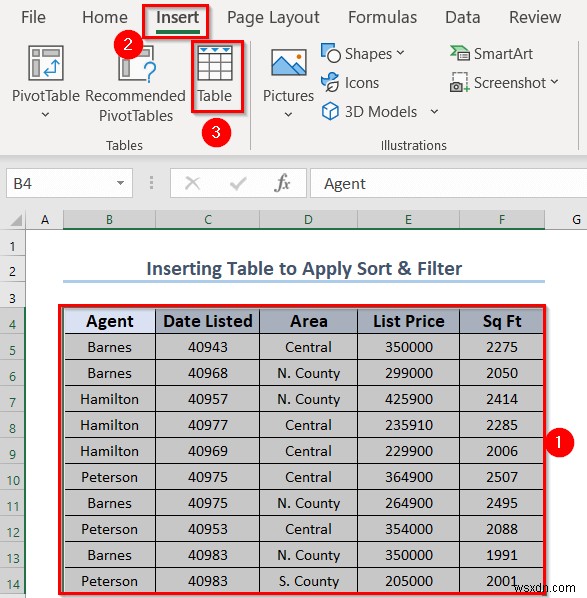Select column E header
587x598 pixels.
pyautogui.click(x=408, y=220)
